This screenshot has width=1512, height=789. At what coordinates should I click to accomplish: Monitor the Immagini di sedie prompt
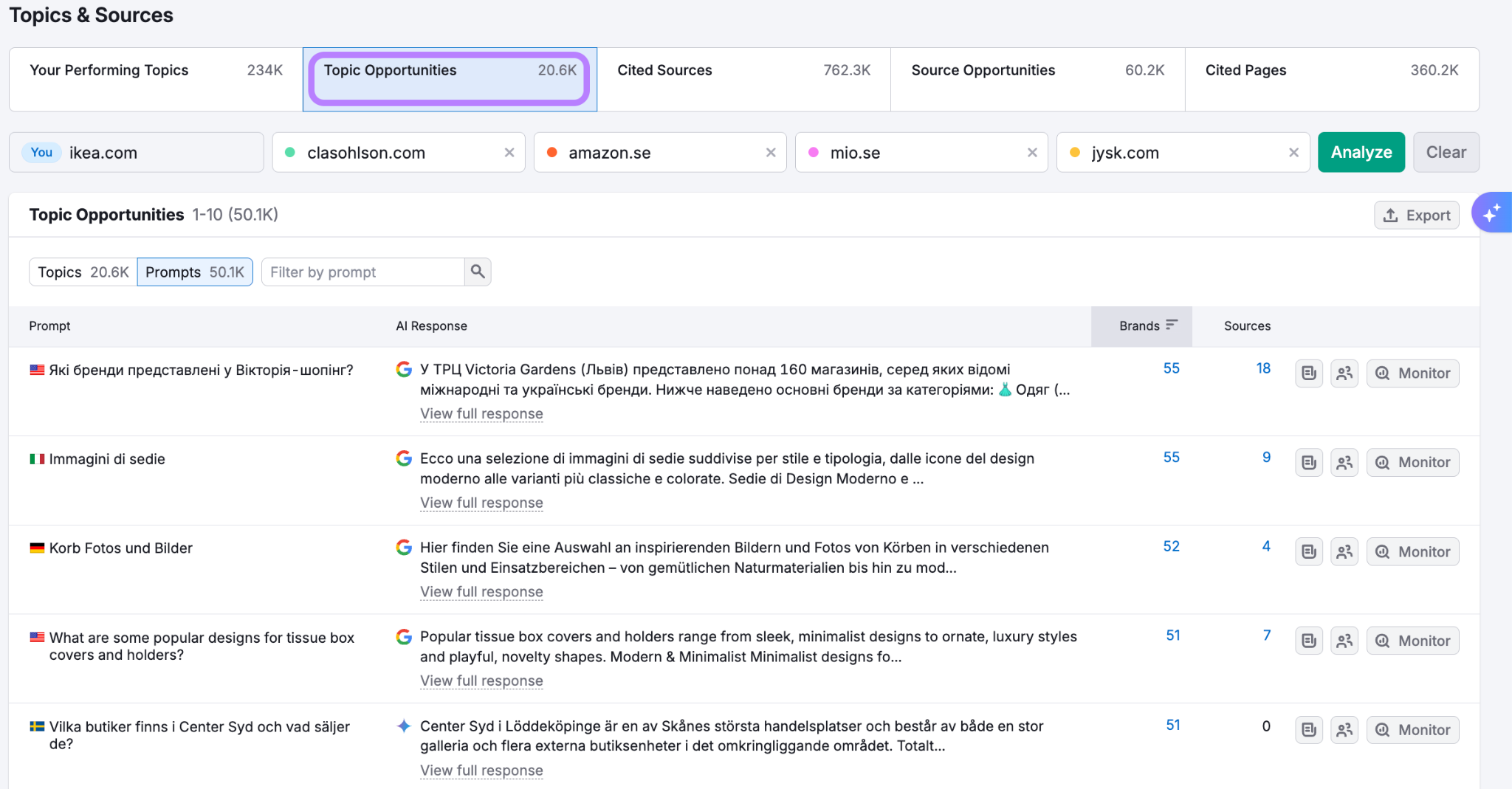[1412, 463]
